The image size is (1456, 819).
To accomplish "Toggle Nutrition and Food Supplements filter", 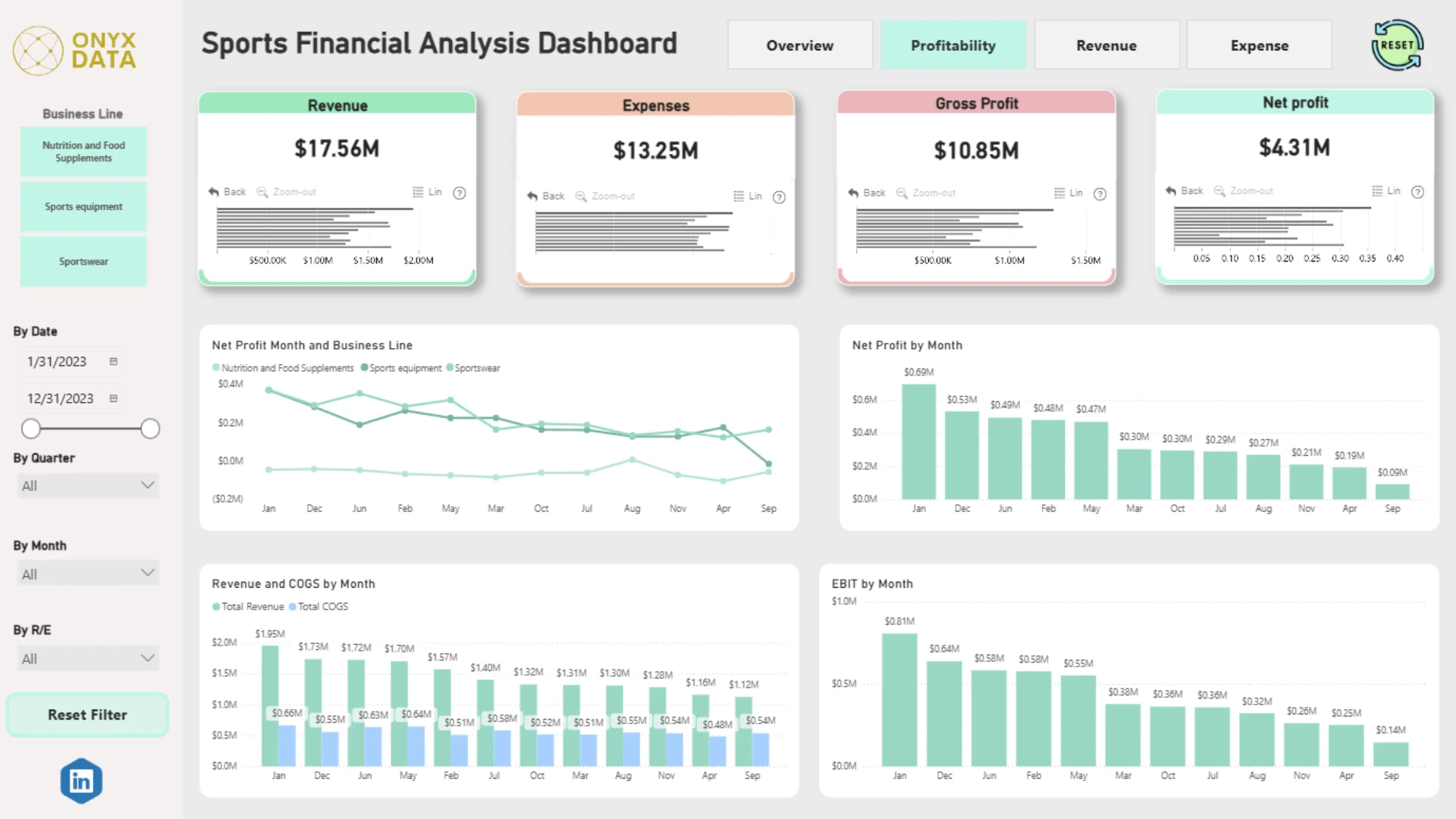I will pos(83,152).
